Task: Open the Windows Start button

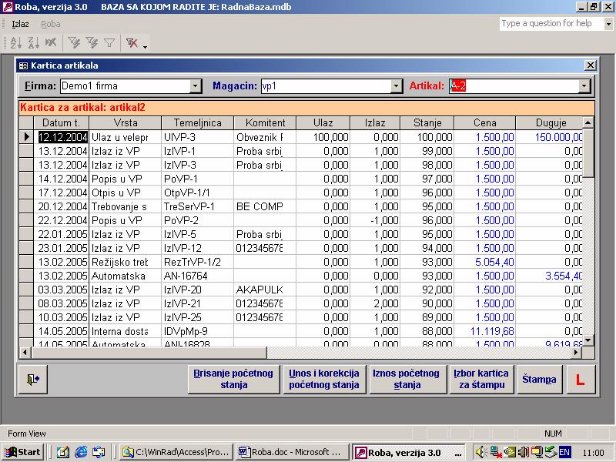Action: 23,452
